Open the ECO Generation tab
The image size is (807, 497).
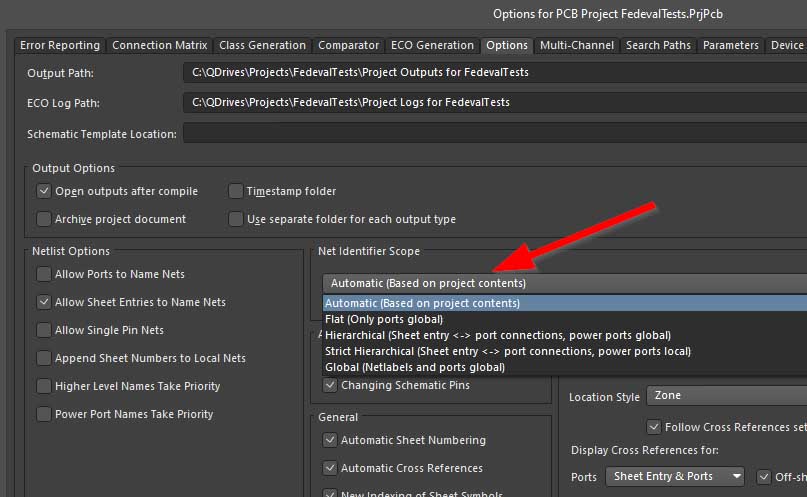coord(433,45)
